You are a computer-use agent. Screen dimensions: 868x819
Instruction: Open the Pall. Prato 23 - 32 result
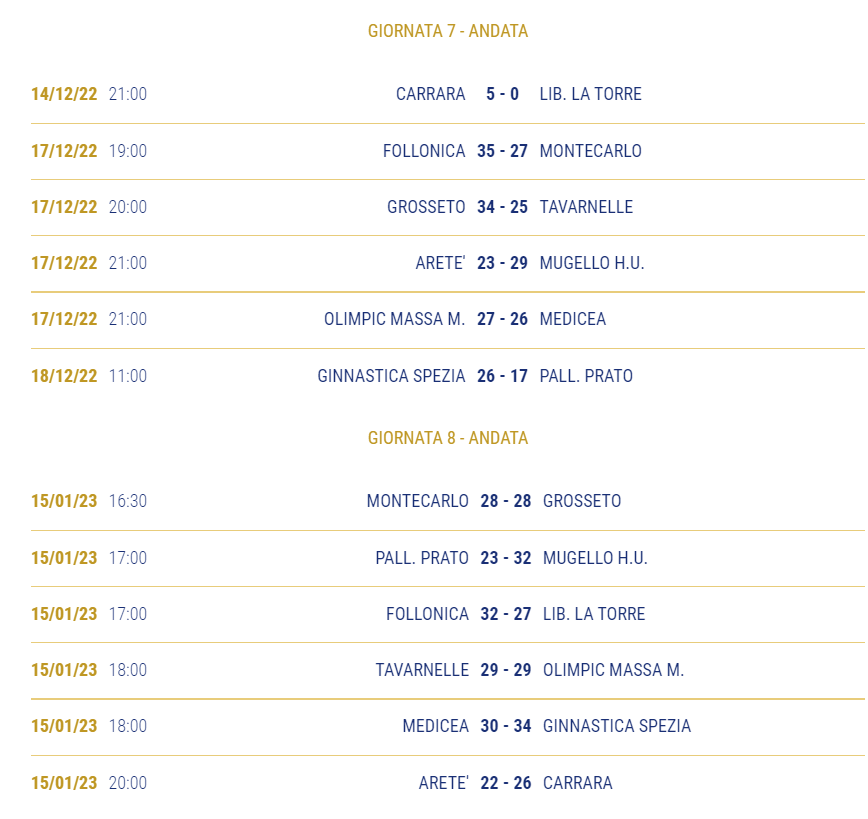point(505,558)
